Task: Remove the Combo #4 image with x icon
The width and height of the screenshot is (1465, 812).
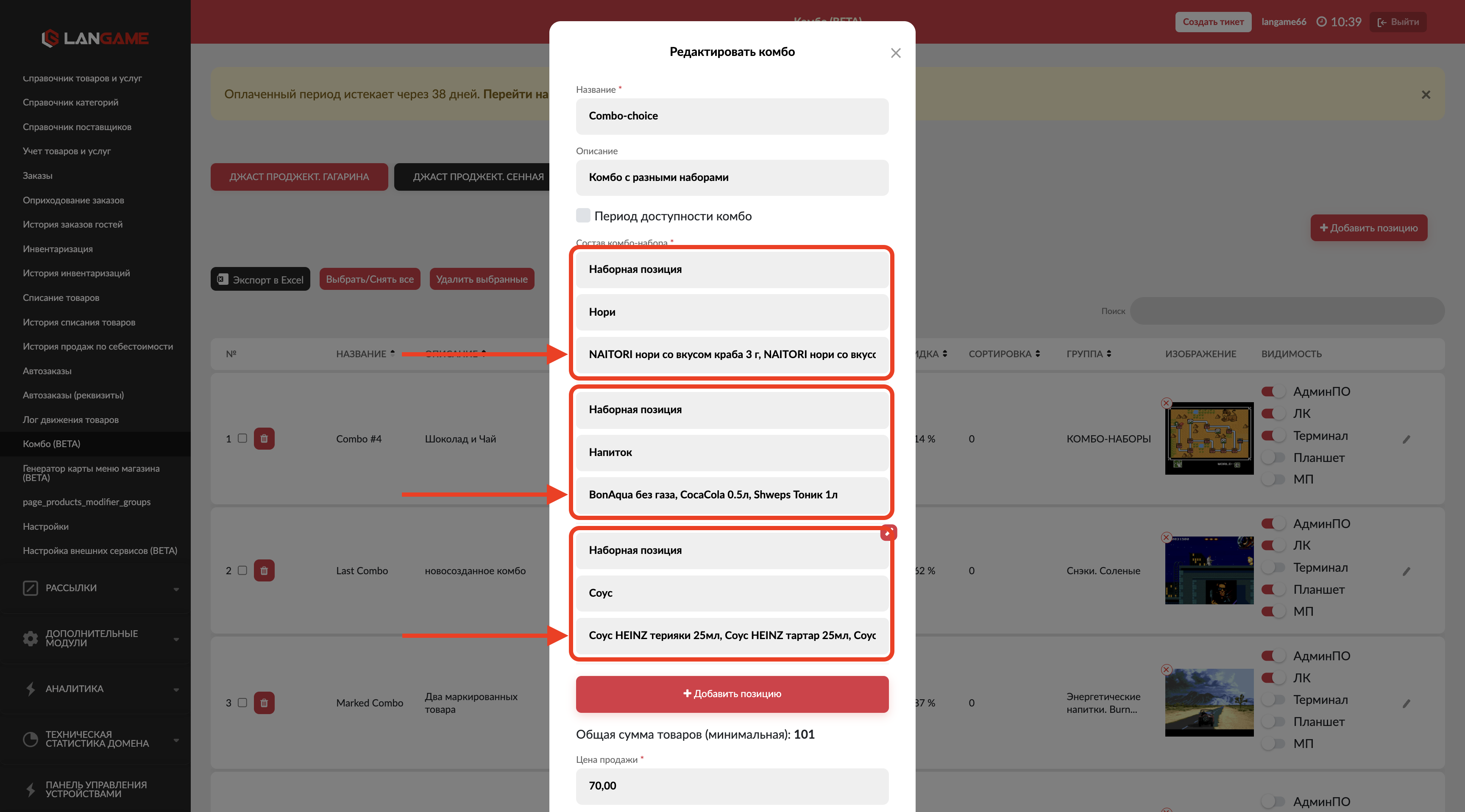Action: coord(1167,403)
